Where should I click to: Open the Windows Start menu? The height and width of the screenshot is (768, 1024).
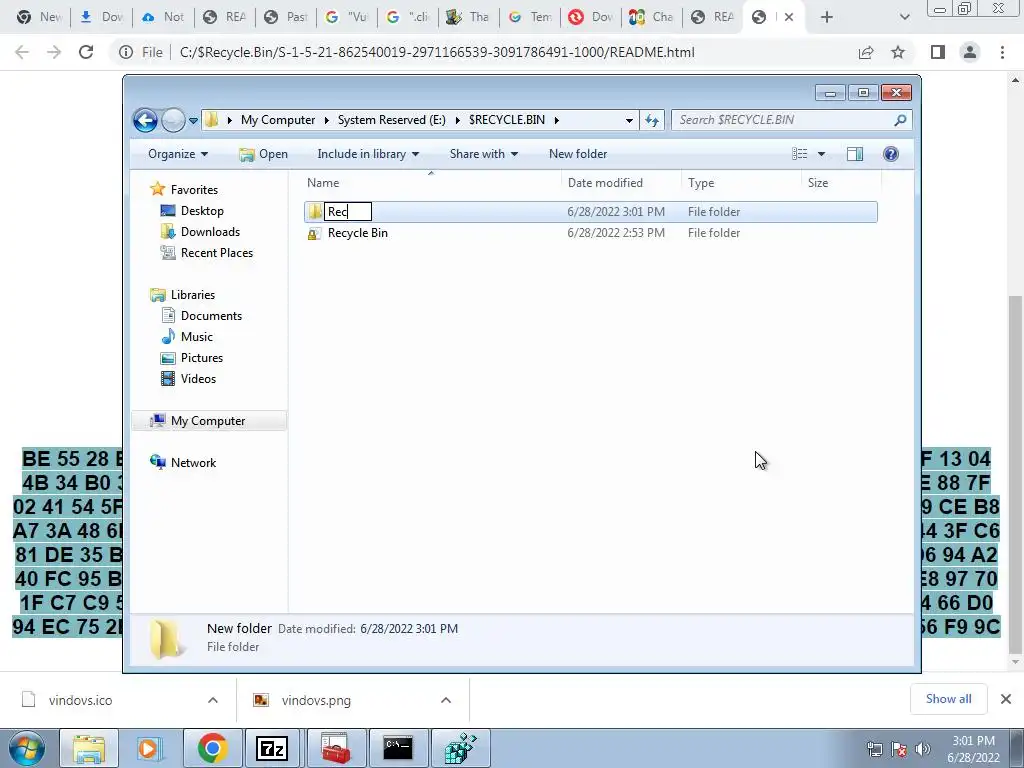tap(27, 748)
